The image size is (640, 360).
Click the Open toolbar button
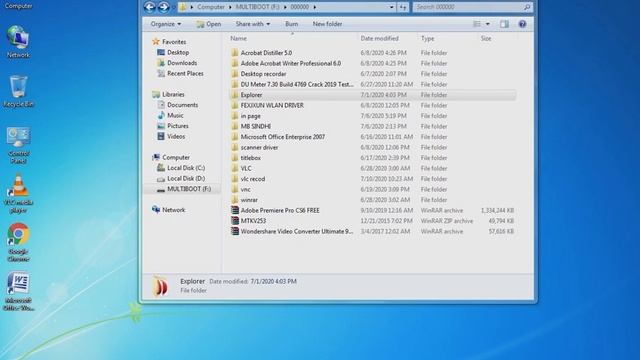click(x=209, y=24)
